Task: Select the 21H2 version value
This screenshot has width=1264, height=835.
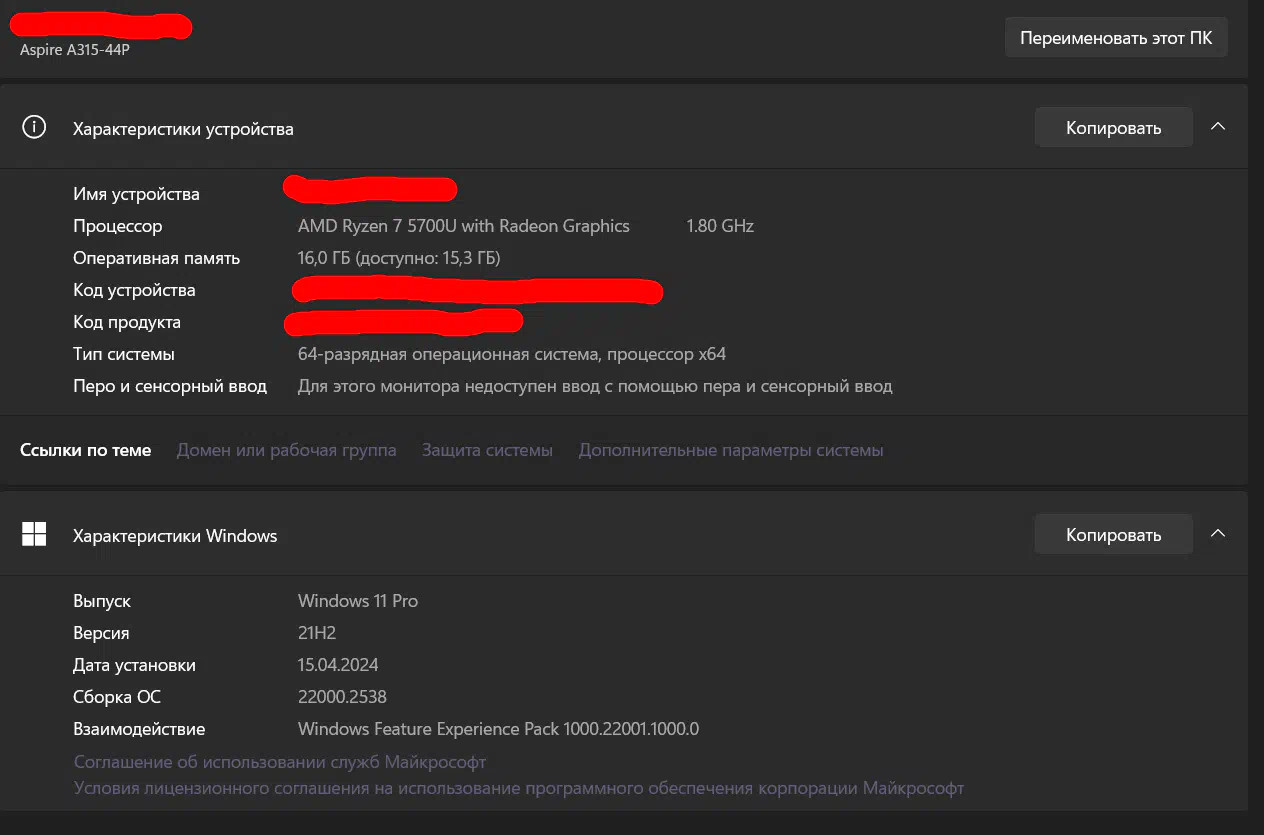Action: point(319,633)
